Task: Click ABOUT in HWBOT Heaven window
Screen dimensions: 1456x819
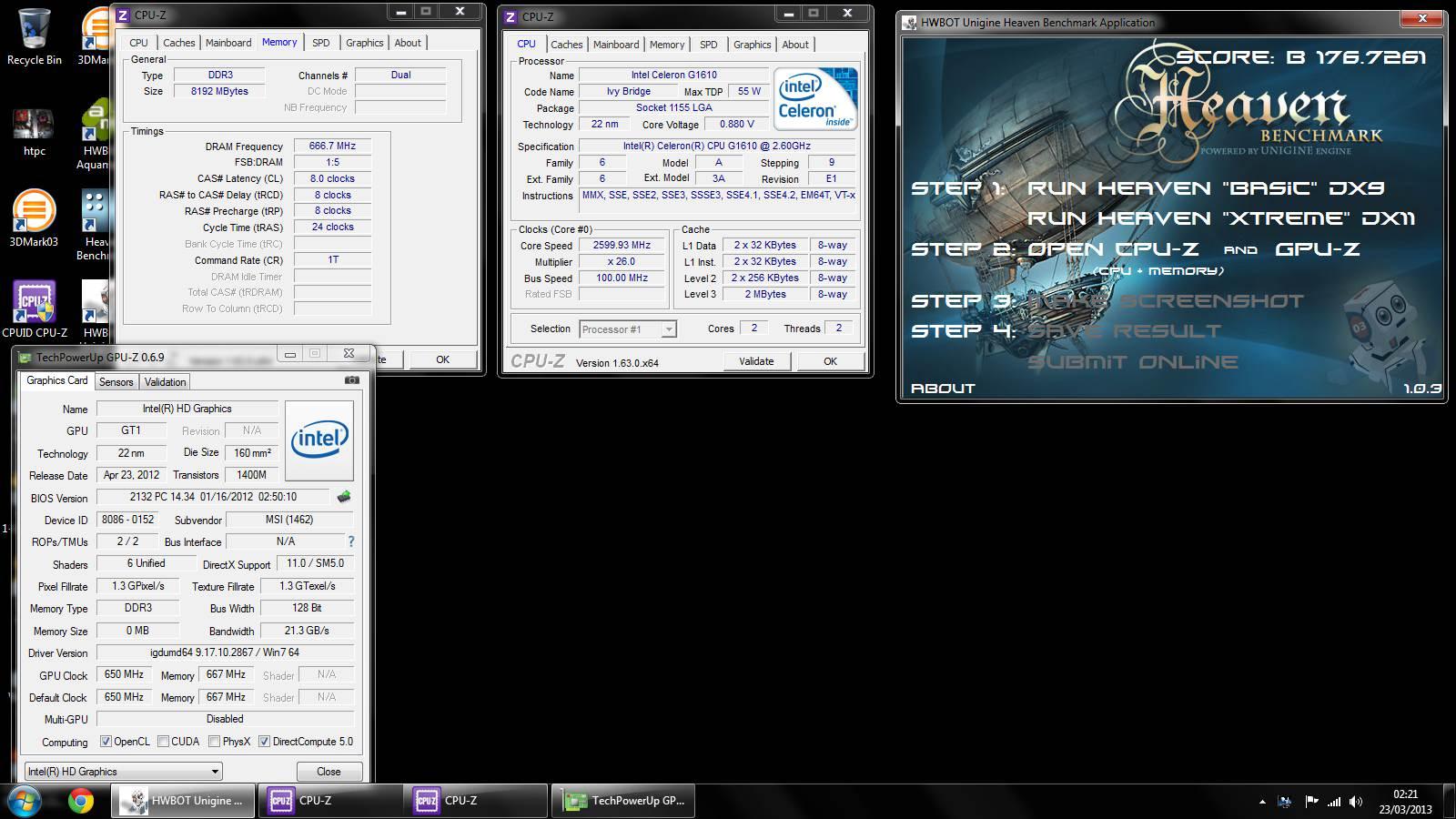Action: (x=943, y=389)
